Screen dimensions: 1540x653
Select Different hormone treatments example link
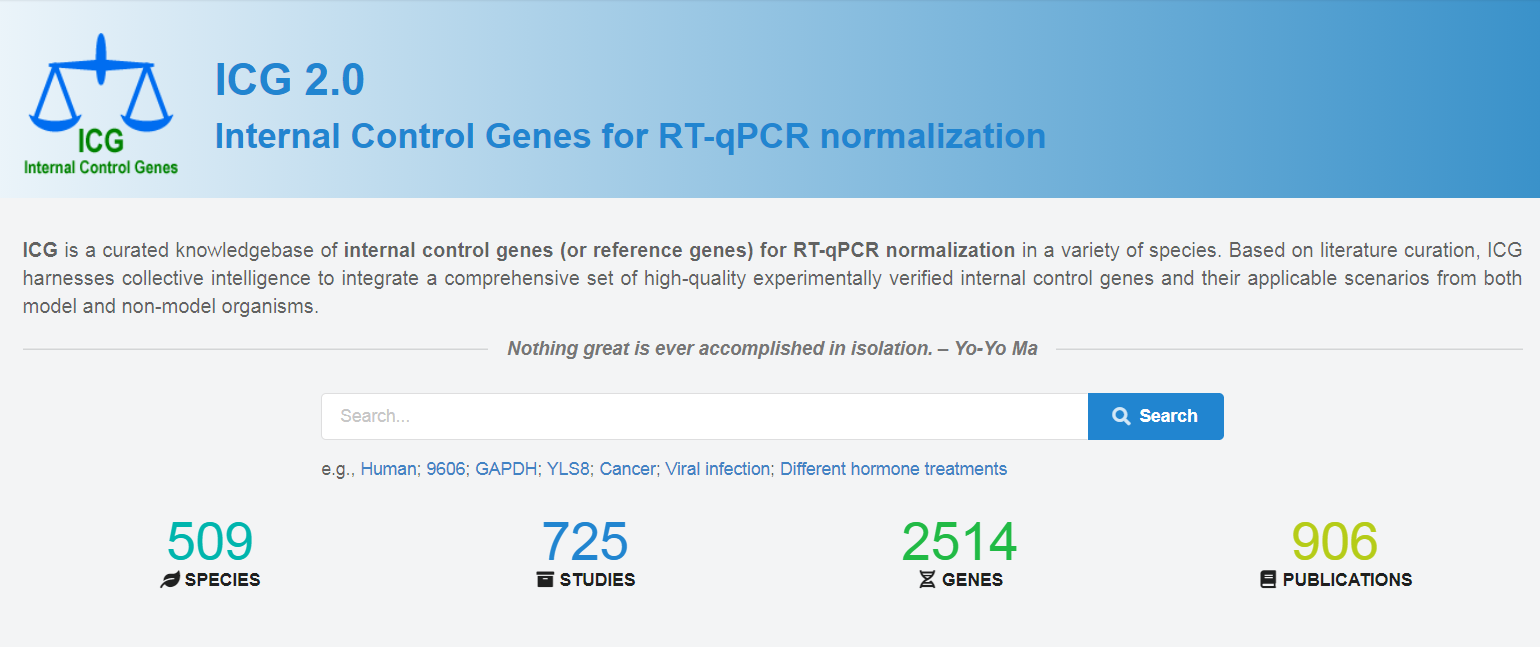pos(893,469)
